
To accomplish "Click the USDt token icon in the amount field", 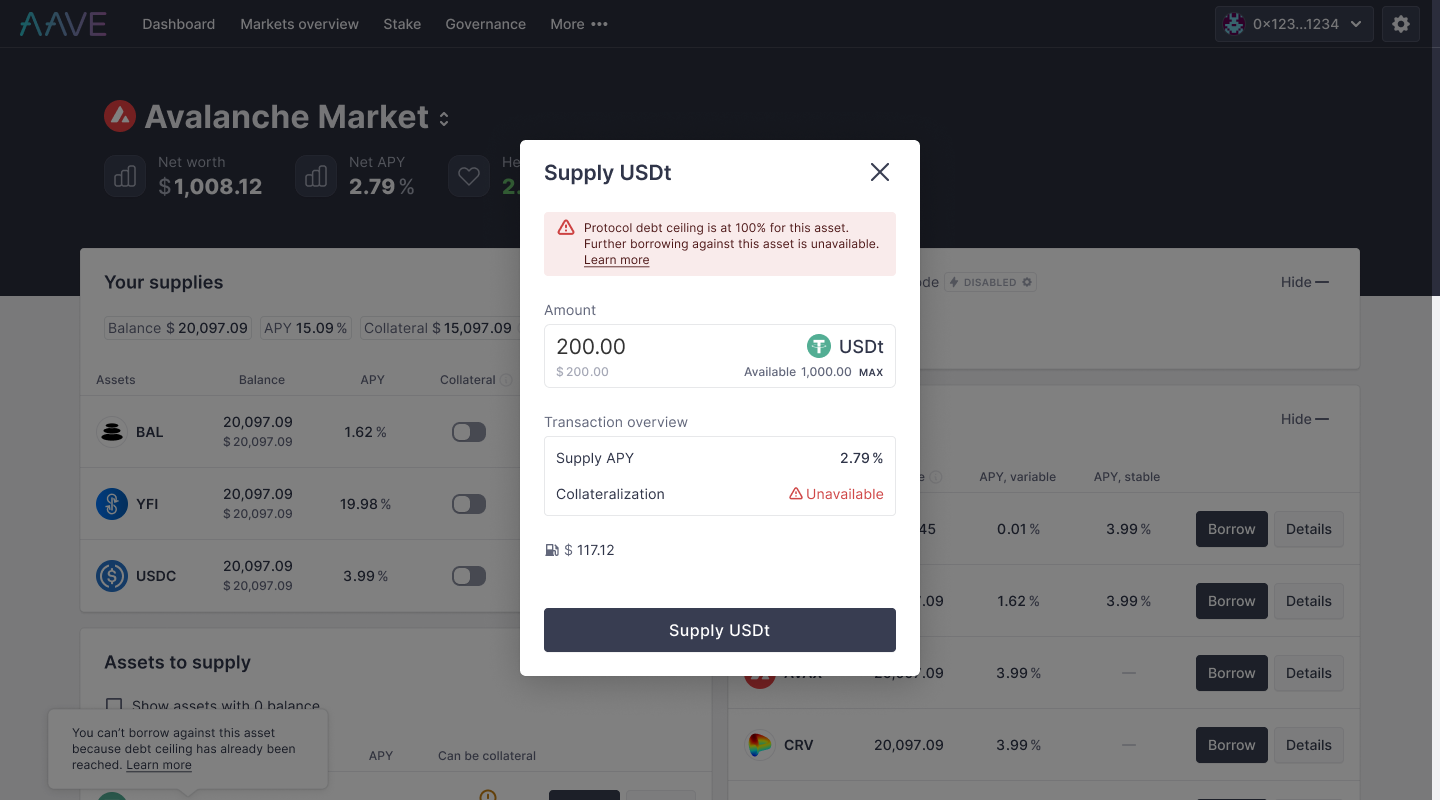I will (819, 345).
